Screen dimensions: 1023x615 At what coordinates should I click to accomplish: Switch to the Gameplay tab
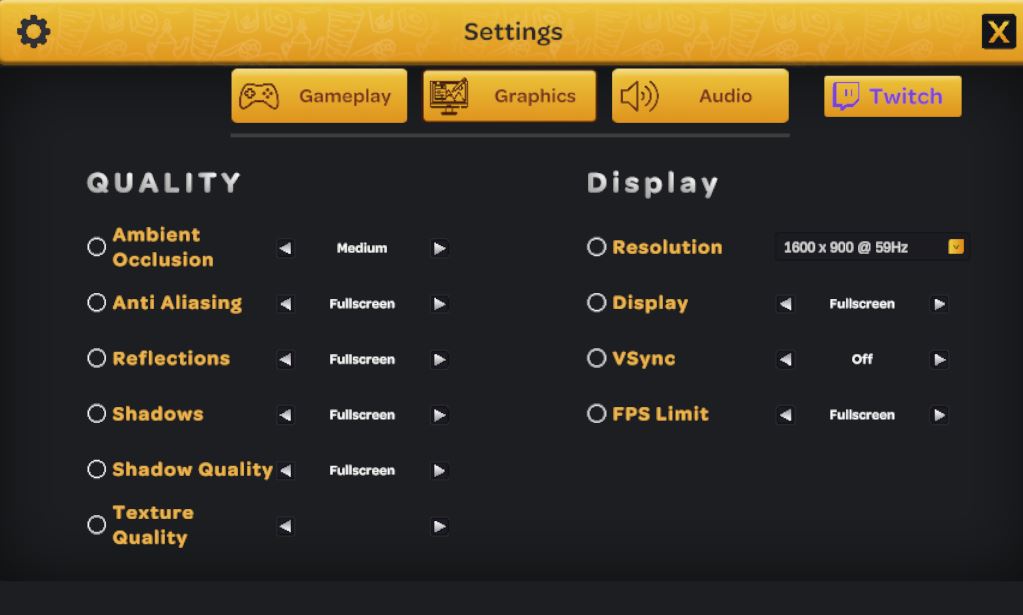pos(319,96)
